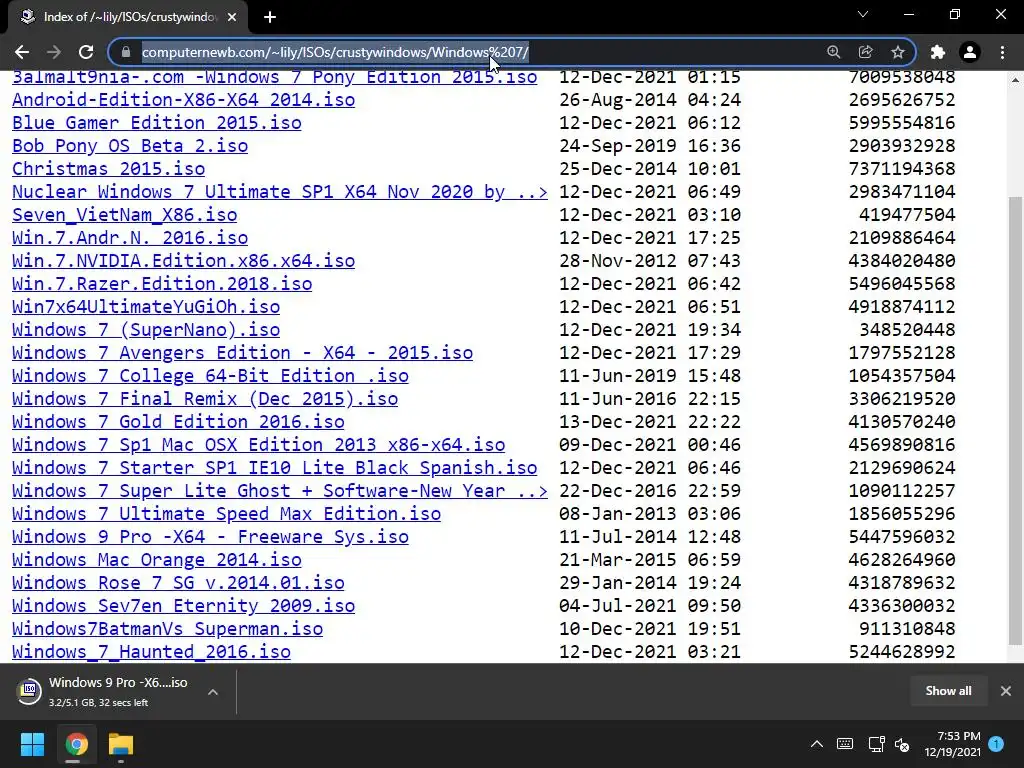Open the Extensions puzzle icon
The image size is (1024, 768).
[x=938, y=52]
